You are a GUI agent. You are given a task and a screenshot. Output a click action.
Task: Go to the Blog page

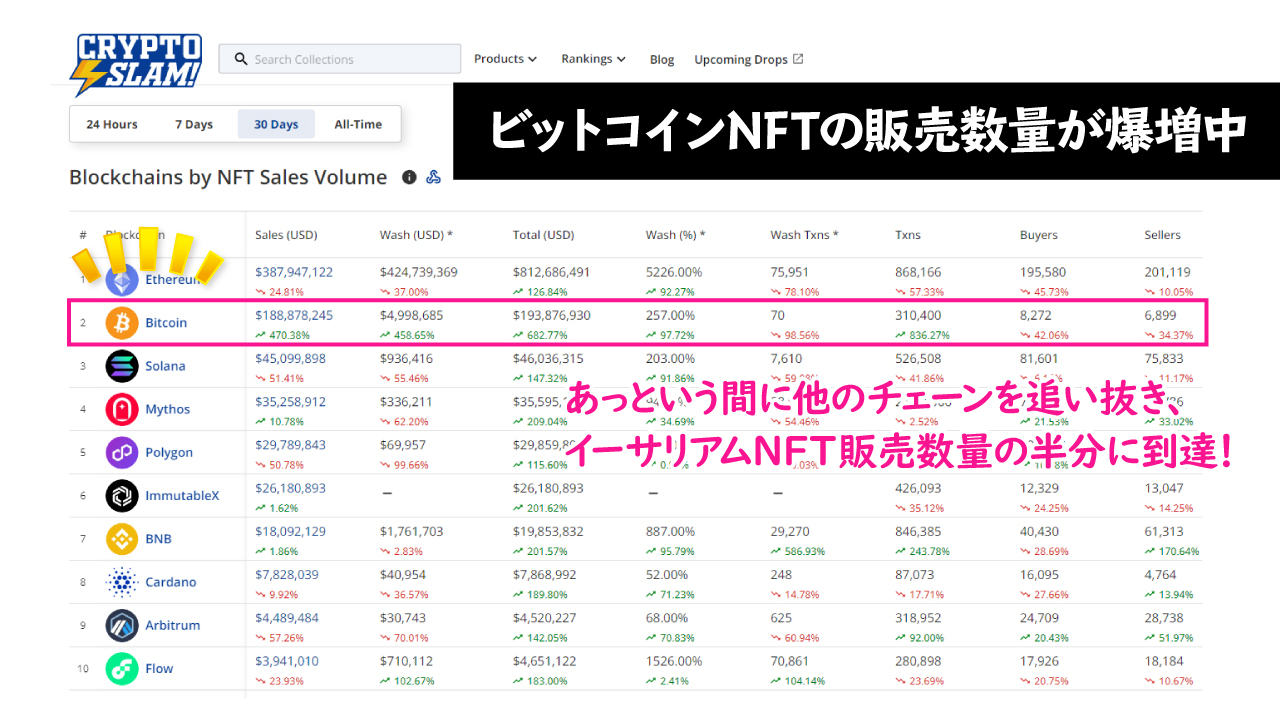click(662, 60)
